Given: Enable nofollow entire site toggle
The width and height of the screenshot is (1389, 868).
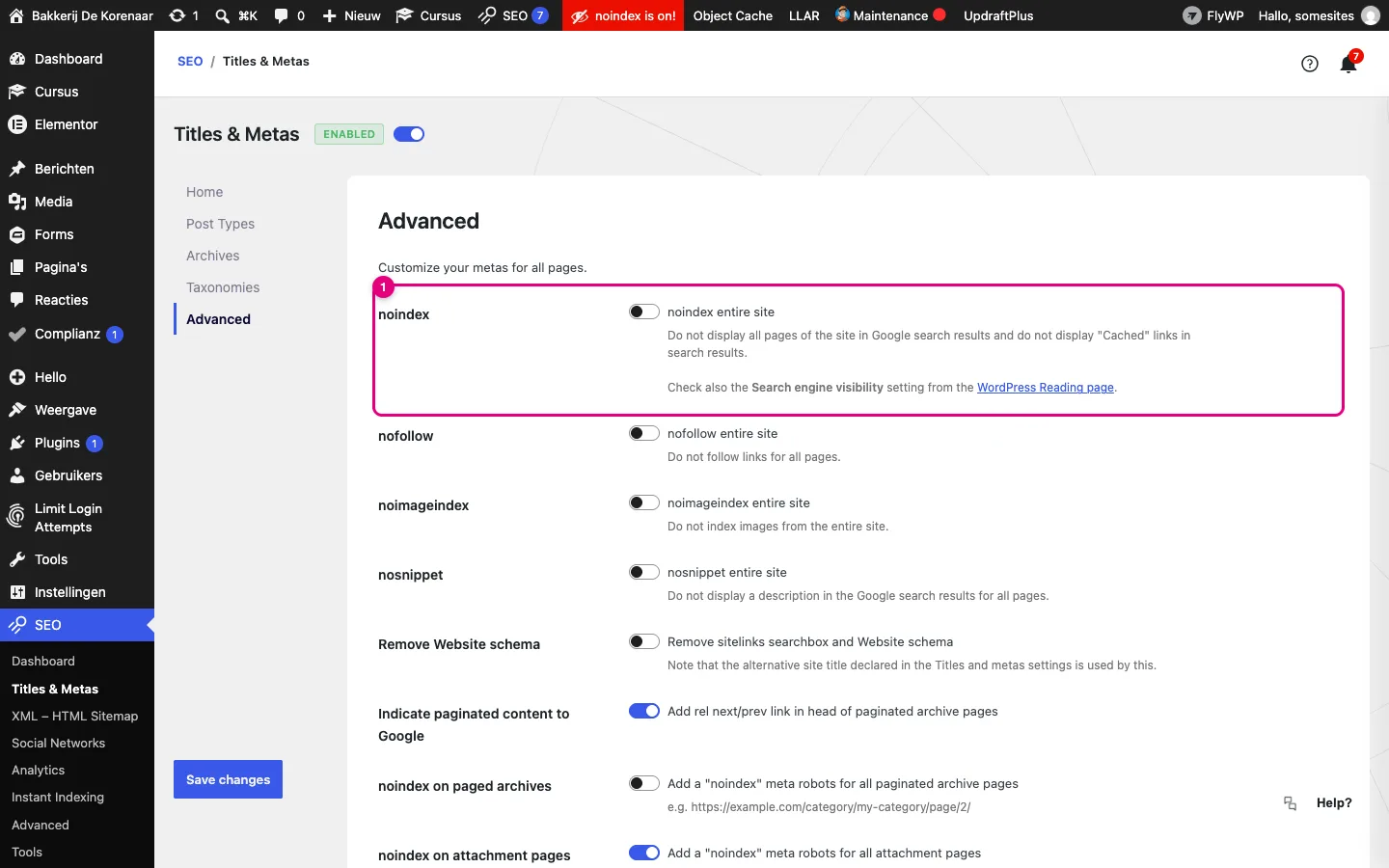Looking at the screenshot, I should click(644, 433).
